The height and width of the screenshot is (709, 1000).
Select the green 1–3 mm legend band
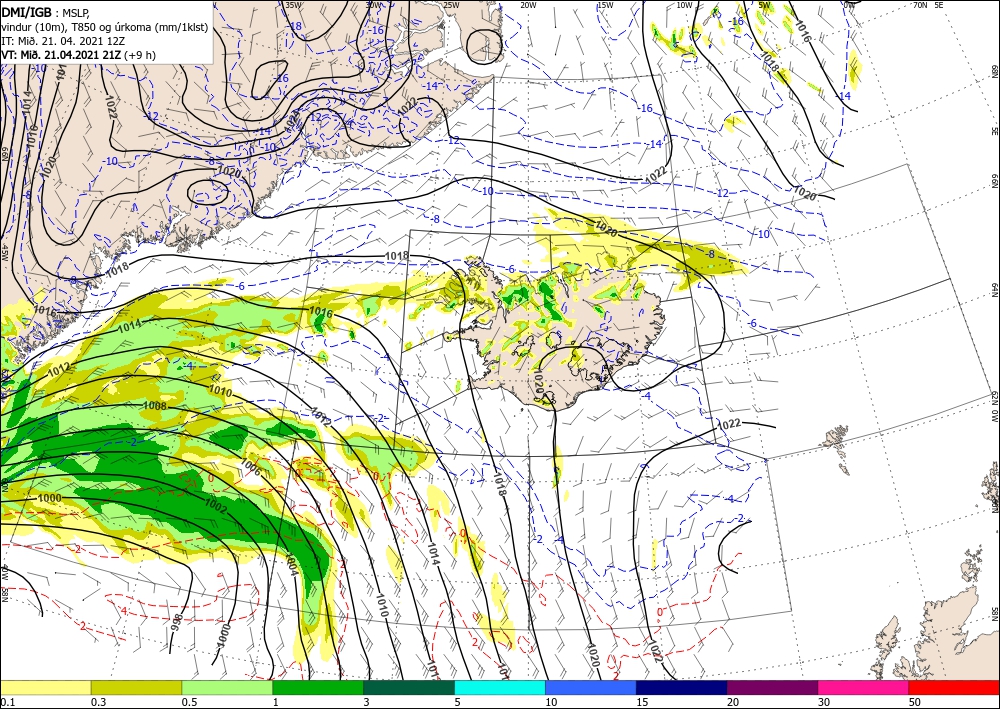pyautogui.click(x=318, y=687)
